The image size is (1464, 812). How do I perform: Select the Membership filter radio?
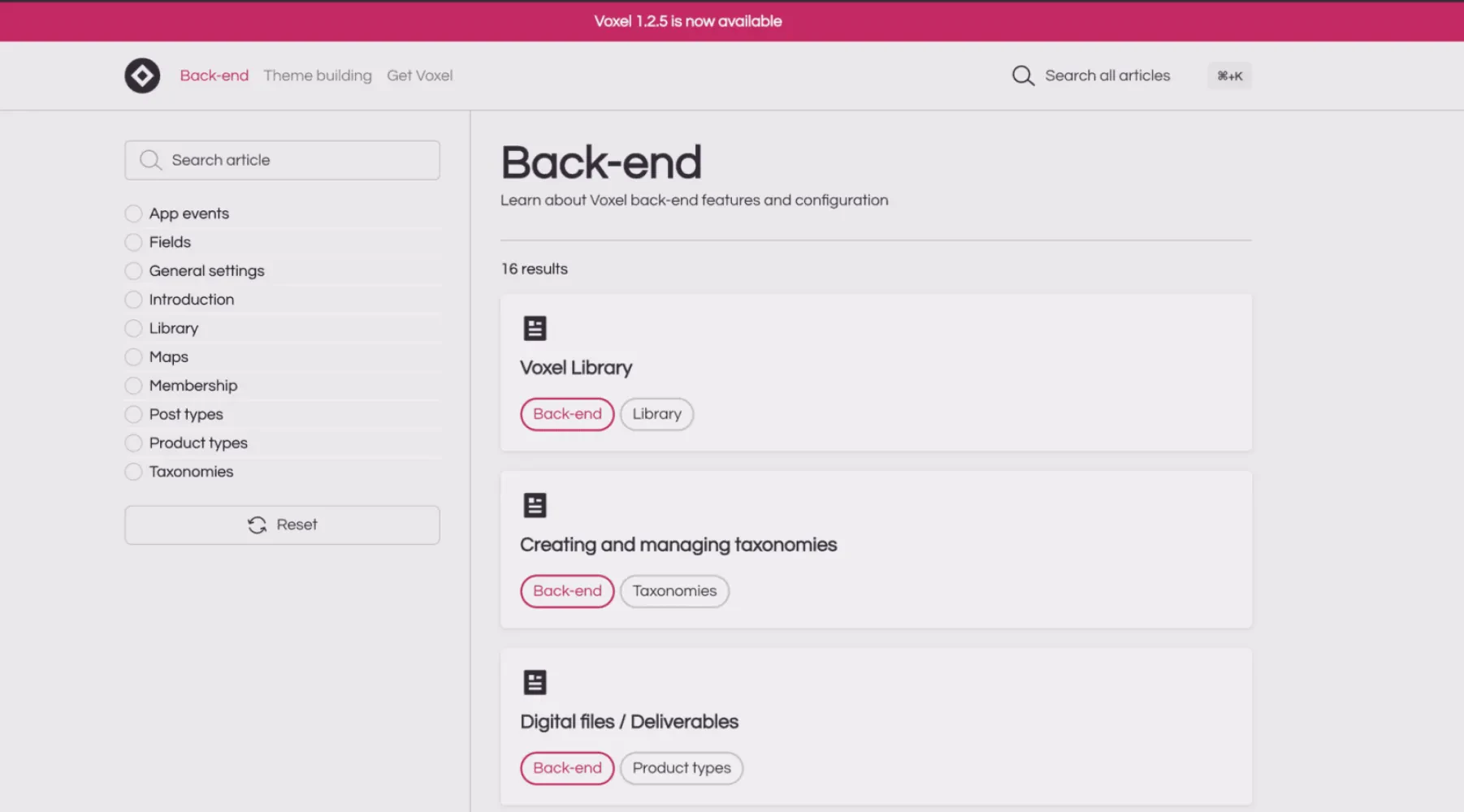click(x=133, y=386)
